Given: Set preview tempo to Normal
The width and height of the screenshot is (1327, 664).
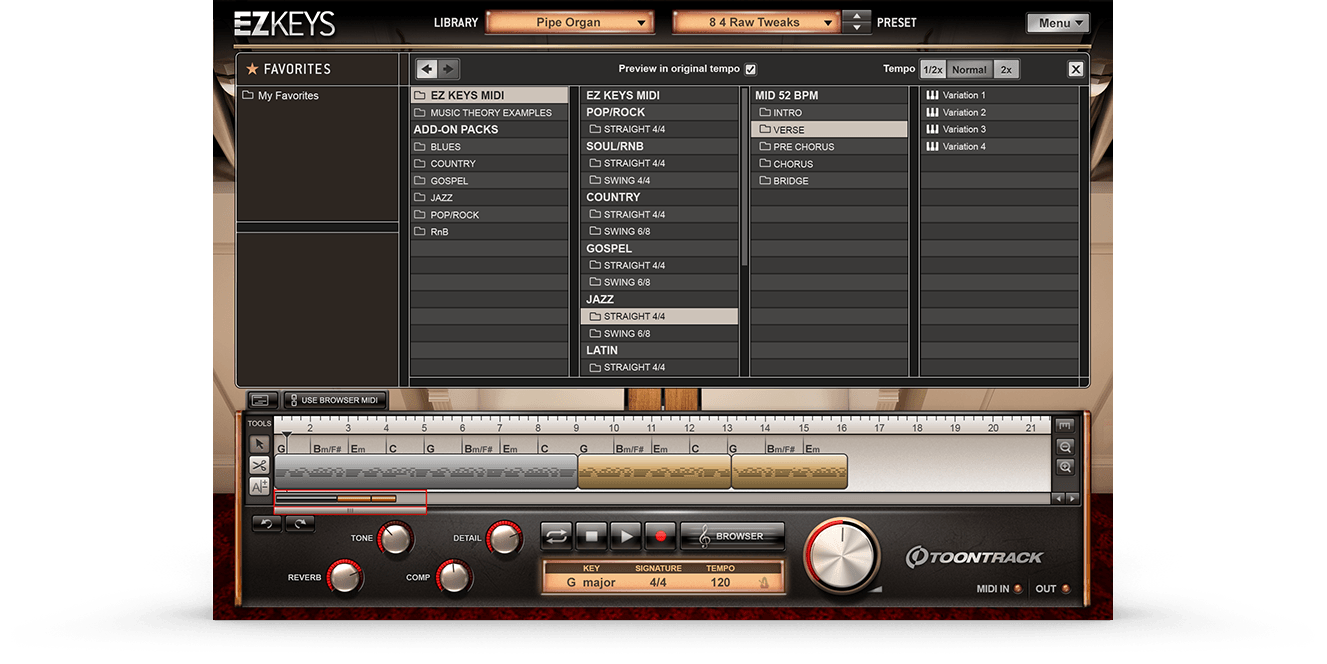Looking at the screenshot, I should click(x=969, y=69).
